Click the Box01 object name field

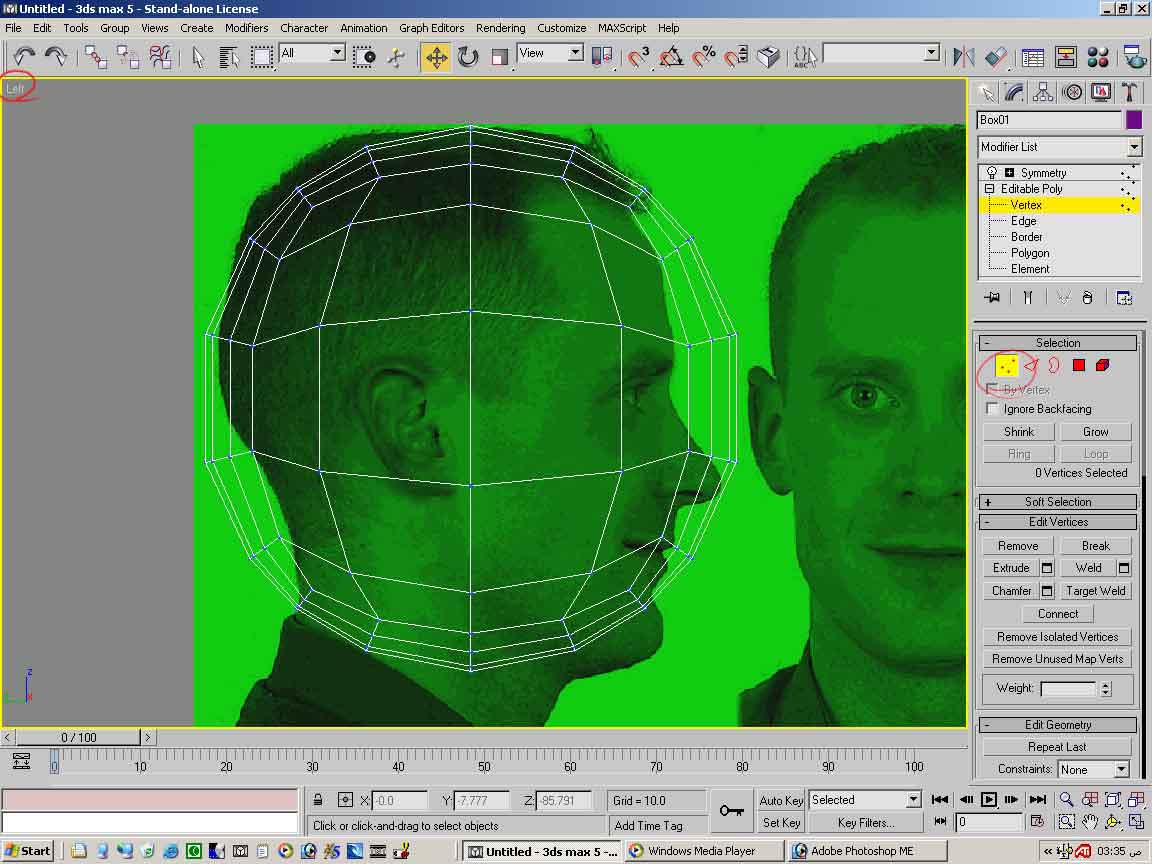(1049, 120)
